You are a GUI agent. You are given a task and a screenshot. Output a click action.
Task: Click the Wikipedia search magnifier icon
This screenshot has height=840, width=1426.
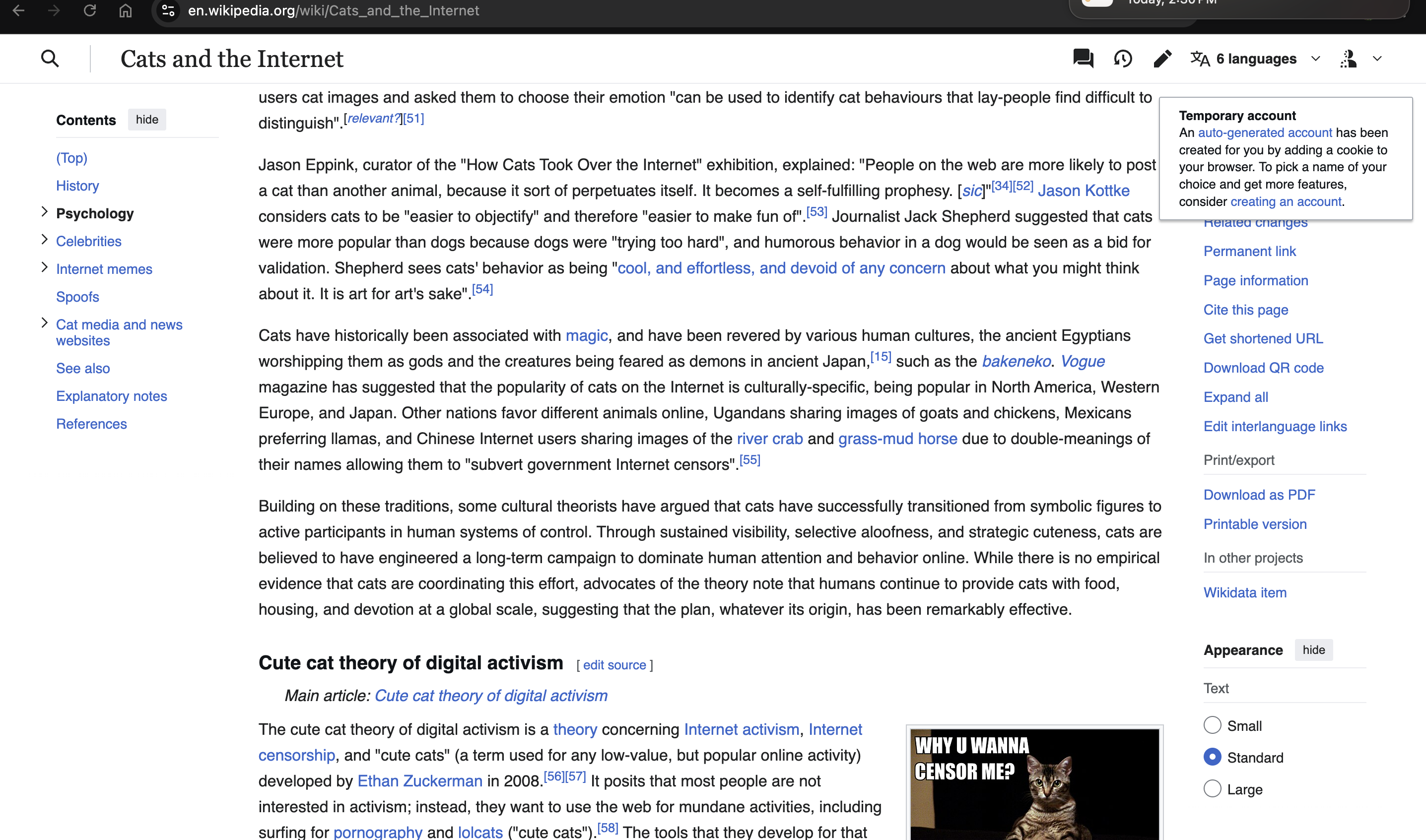point(50,59)
